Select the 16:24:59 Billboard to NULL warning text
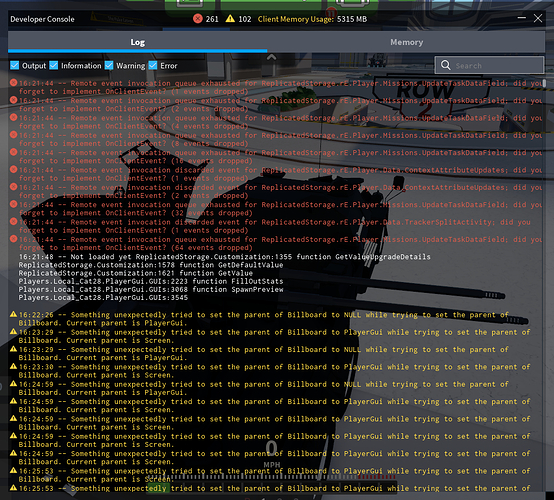This screenshot has width=554, height=500. click(264, 388)
